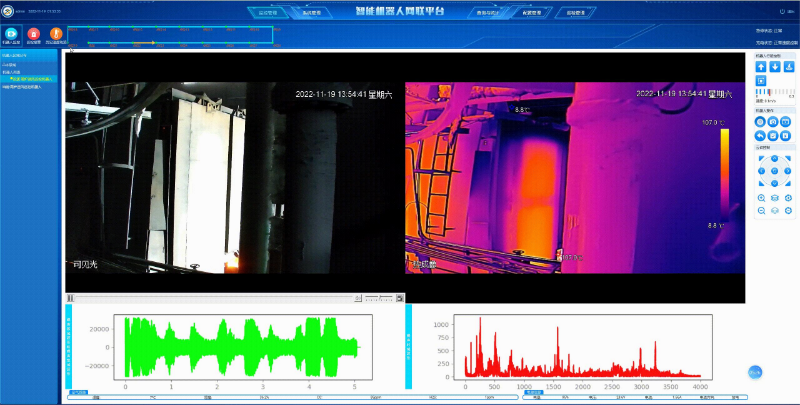800x405 pixels.
Task: Click the zoom in magnifier icon
Action: click(761, 198)
